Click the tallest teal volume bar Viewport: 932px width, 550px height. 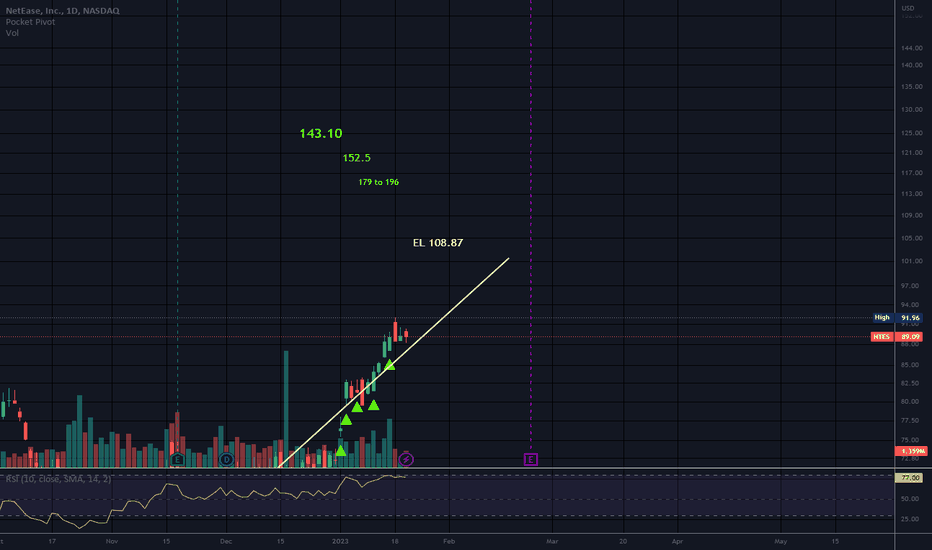(x=286, y=409)
